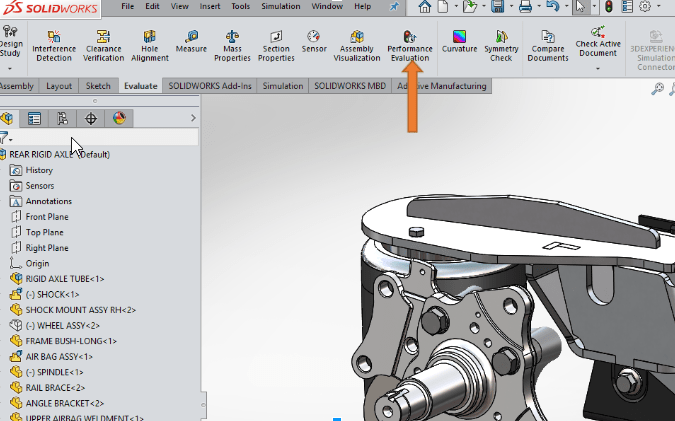
Task: Click the Save icon
Action: tap(497, 6)
